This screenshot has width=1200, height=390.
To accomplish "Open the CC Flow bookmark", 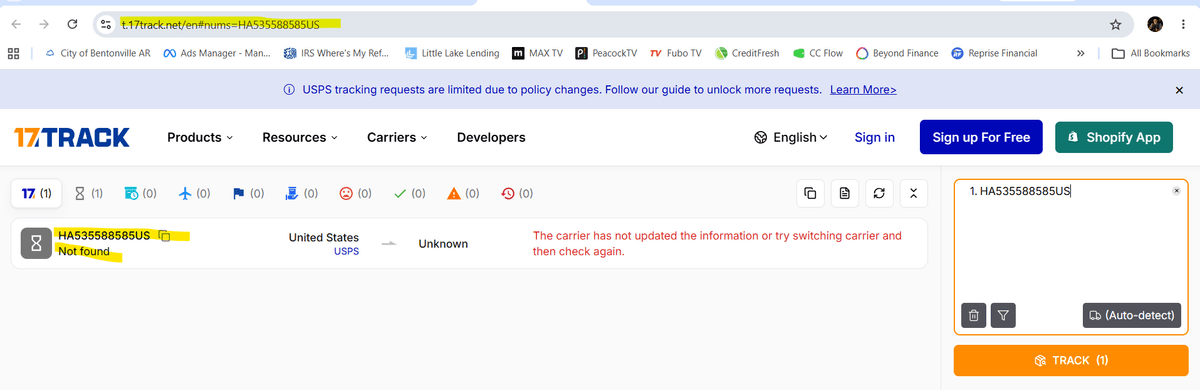I will click(x=818, y=53).
